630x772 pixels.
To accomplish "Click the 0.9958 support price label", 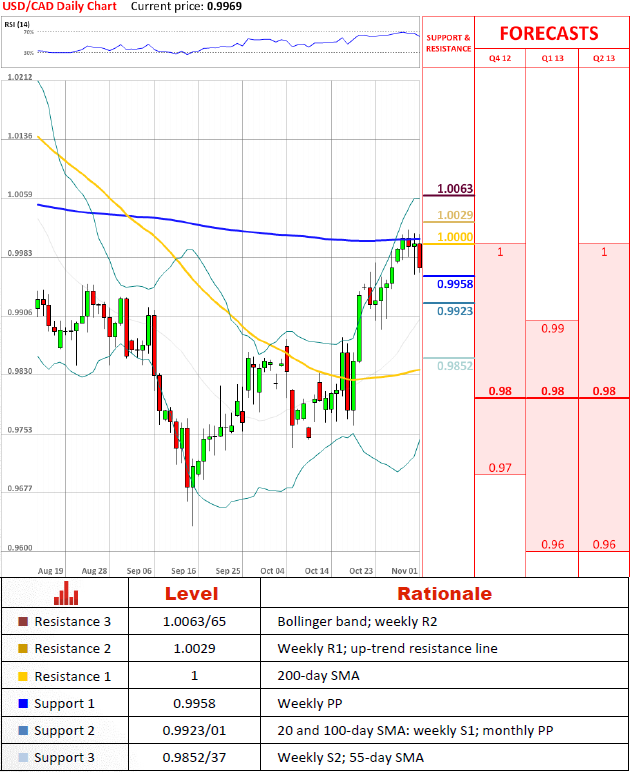I will point(455,284).
